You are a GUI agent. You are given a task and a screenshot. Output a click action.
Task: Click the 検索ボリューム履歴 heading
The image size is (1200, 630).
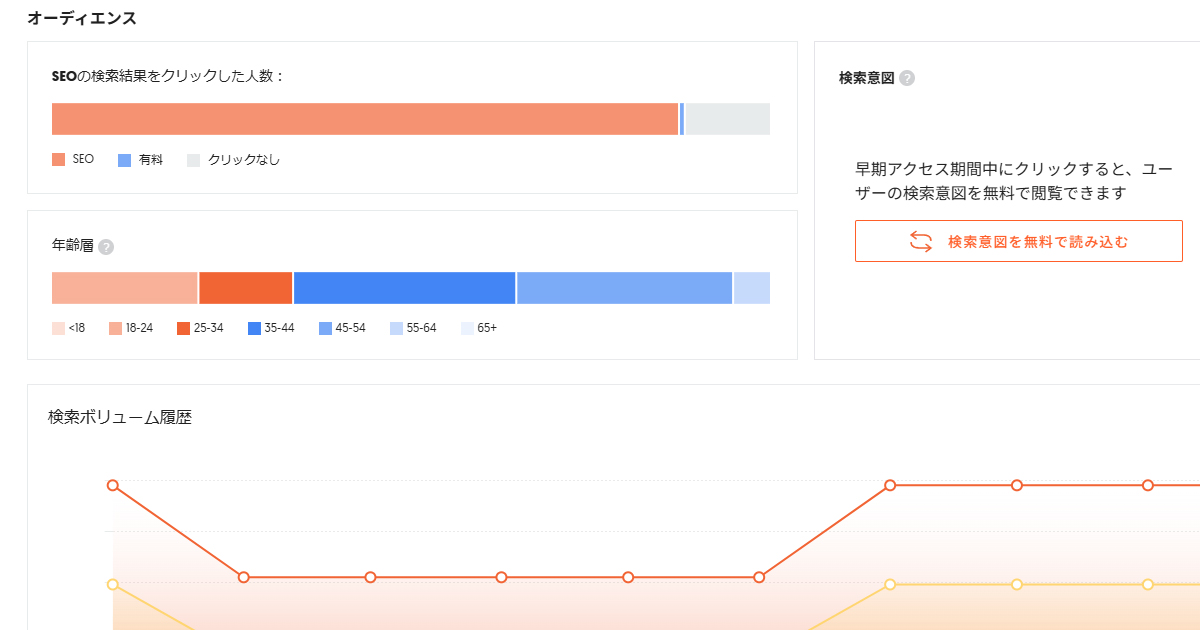[120, 418]
